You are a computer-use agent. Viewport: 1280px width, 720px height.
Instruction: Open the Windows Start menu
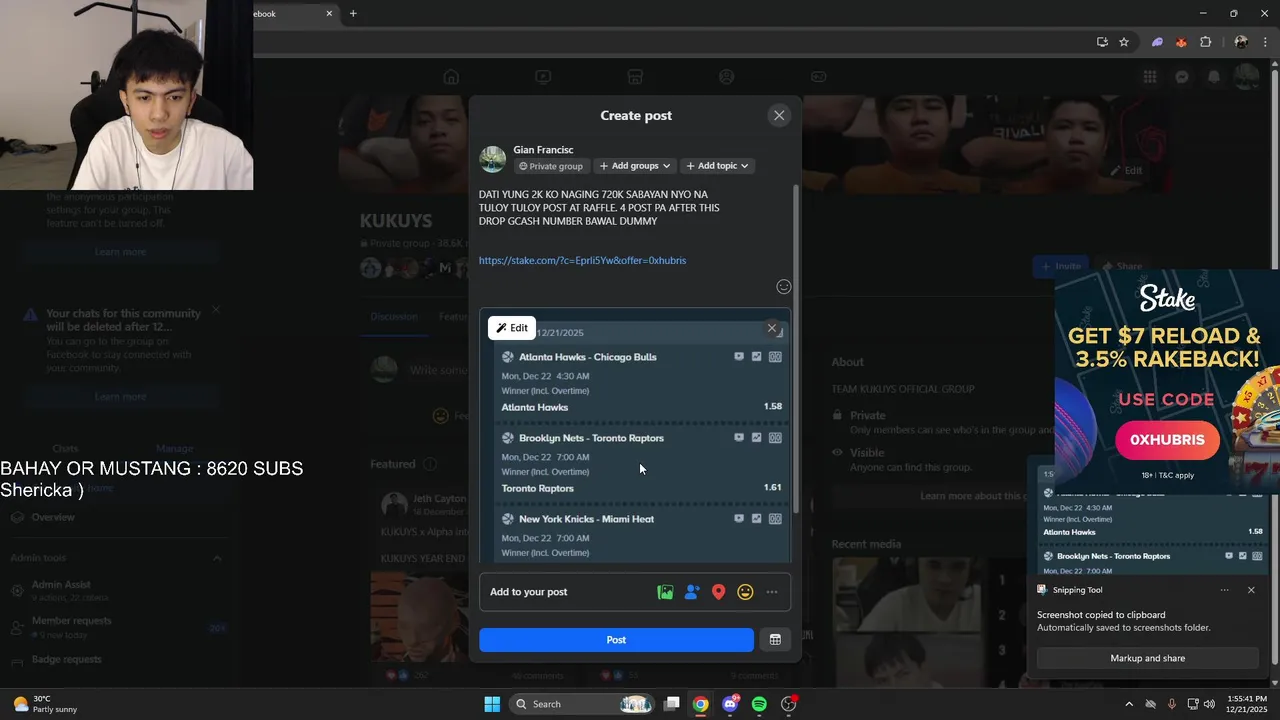pyautogui.click(x=492, y=704)
